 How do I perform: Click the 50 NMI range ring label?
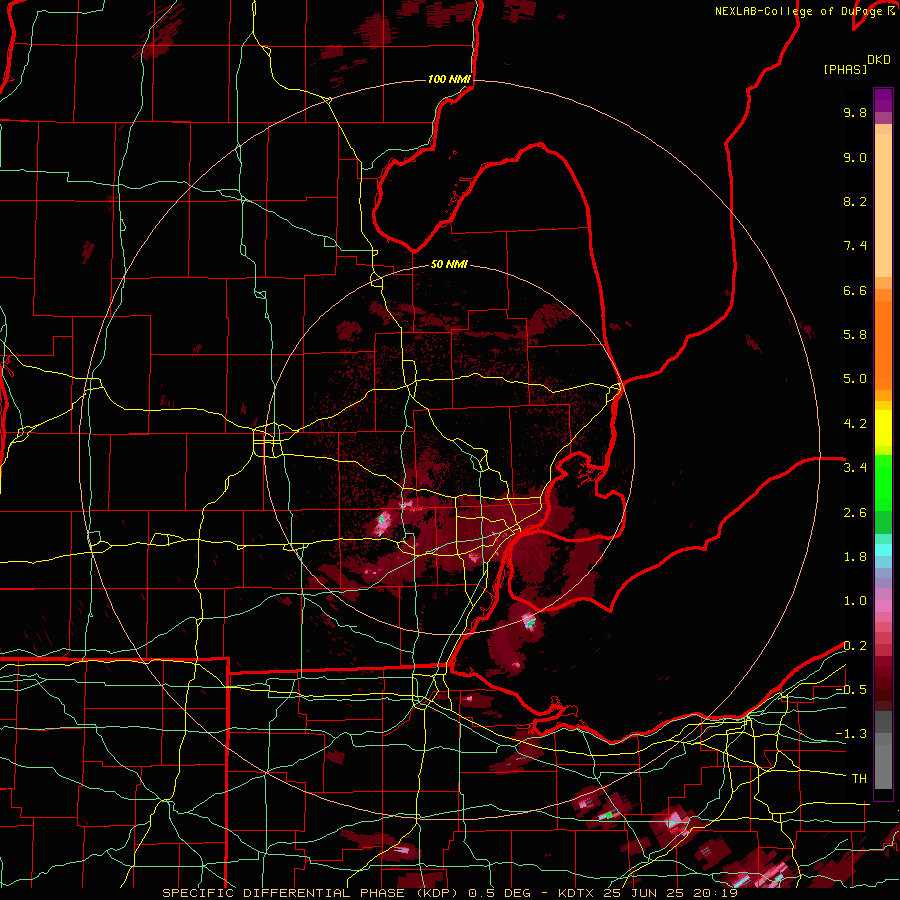coord(449,264)
